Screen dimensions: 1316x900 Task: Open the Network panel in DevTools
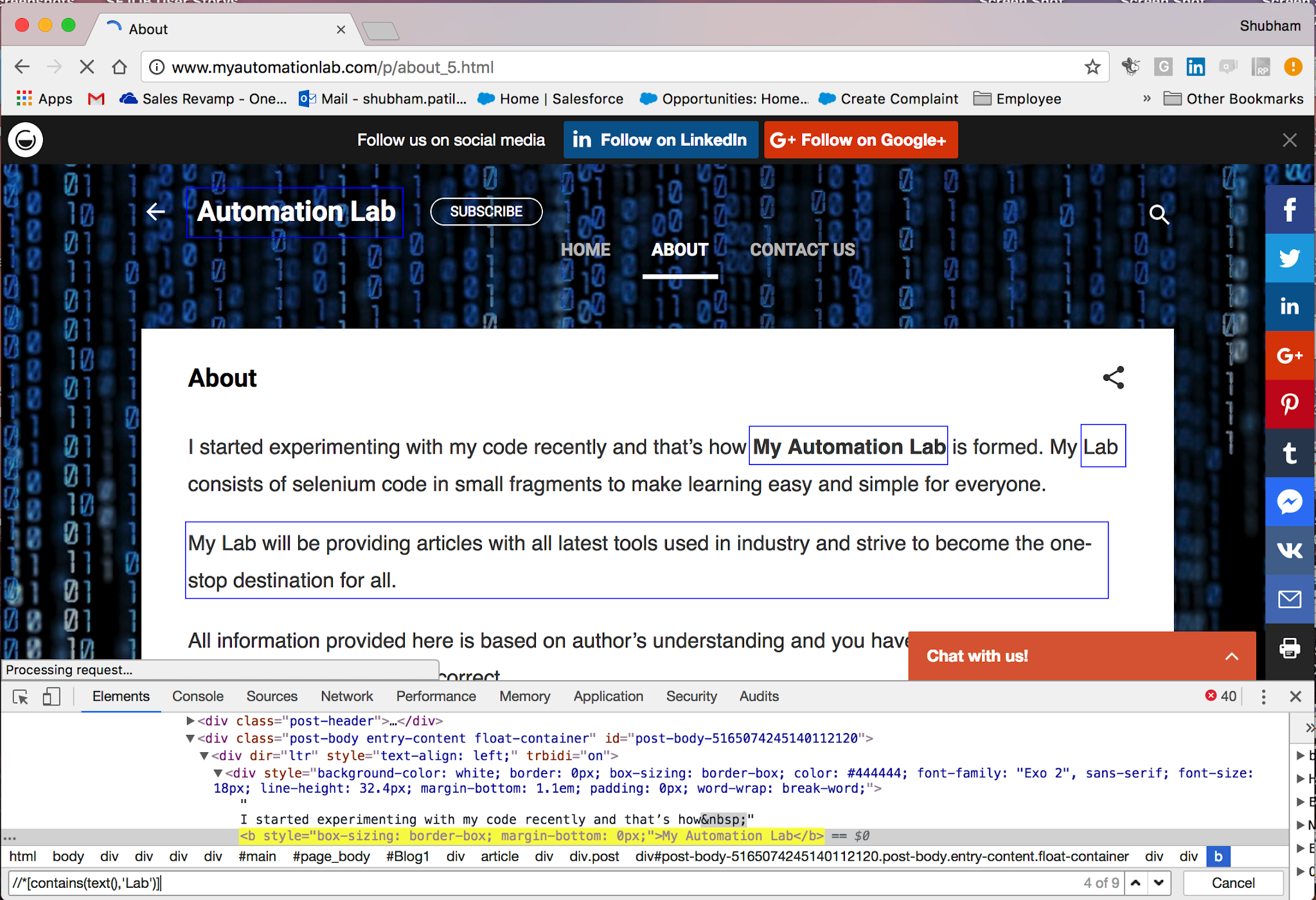346,696
